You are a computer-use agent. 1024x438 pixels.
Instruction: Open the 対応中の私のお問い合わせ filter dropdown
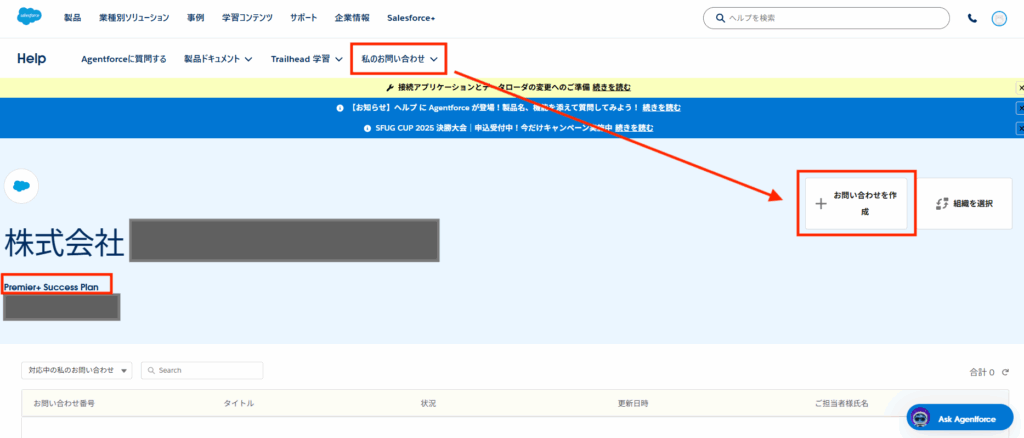pyautogui.click(x=77, y=370)
